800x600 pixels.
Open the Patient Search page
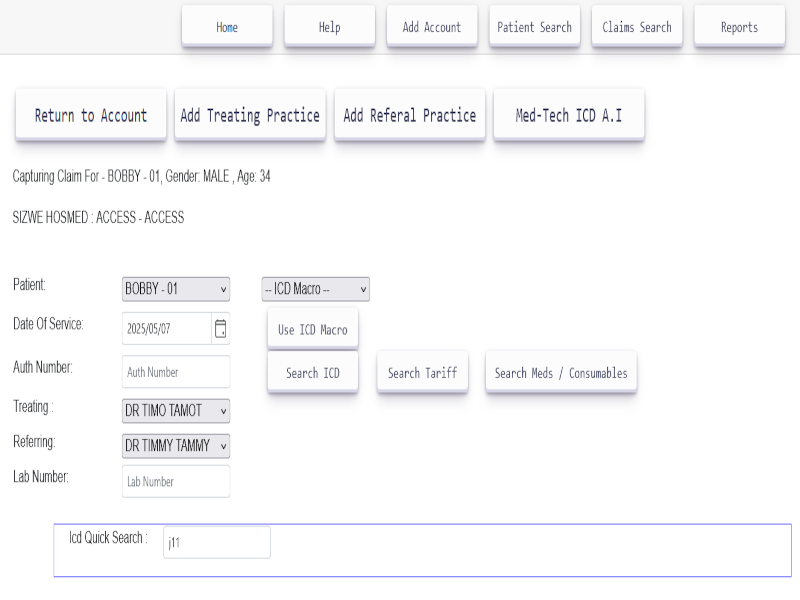pos(534,27)
